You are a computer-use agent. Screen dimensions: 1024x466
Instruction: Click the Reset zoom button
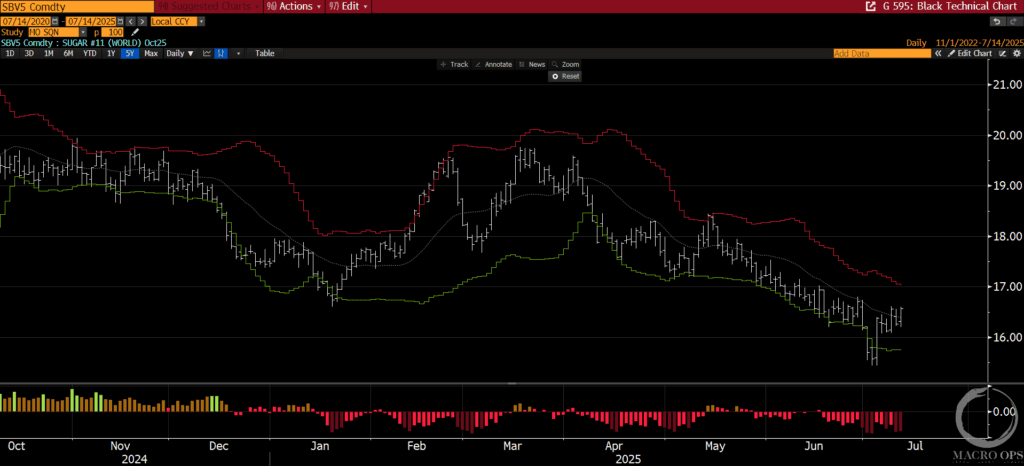point(566,76)
